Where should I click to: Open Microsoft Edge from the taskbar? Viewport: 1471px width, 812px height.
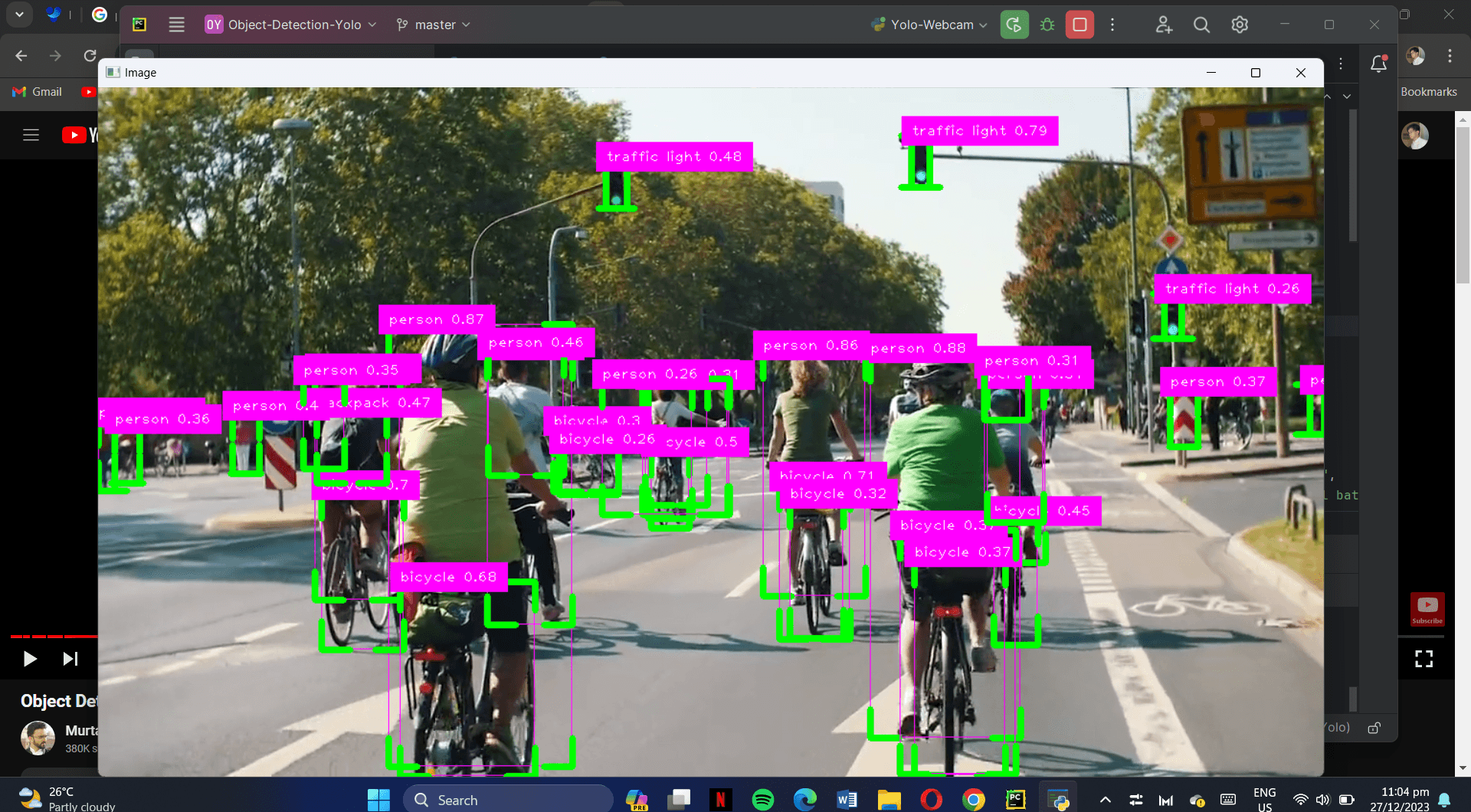coord(804,800)
